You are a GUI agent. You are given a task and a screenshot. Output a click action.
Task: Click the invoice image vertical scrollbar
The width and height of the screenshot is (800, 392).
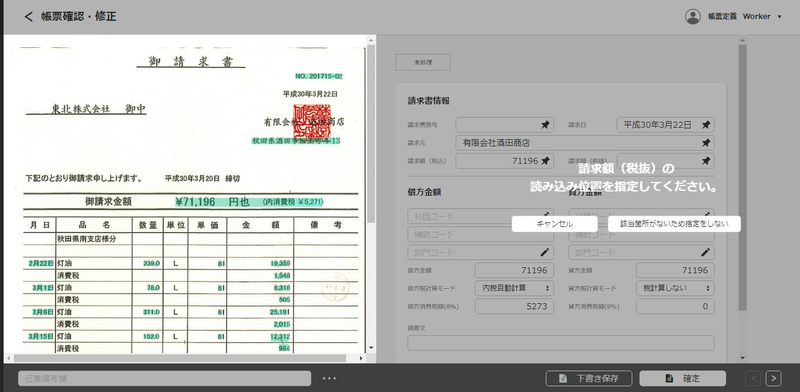371,134
